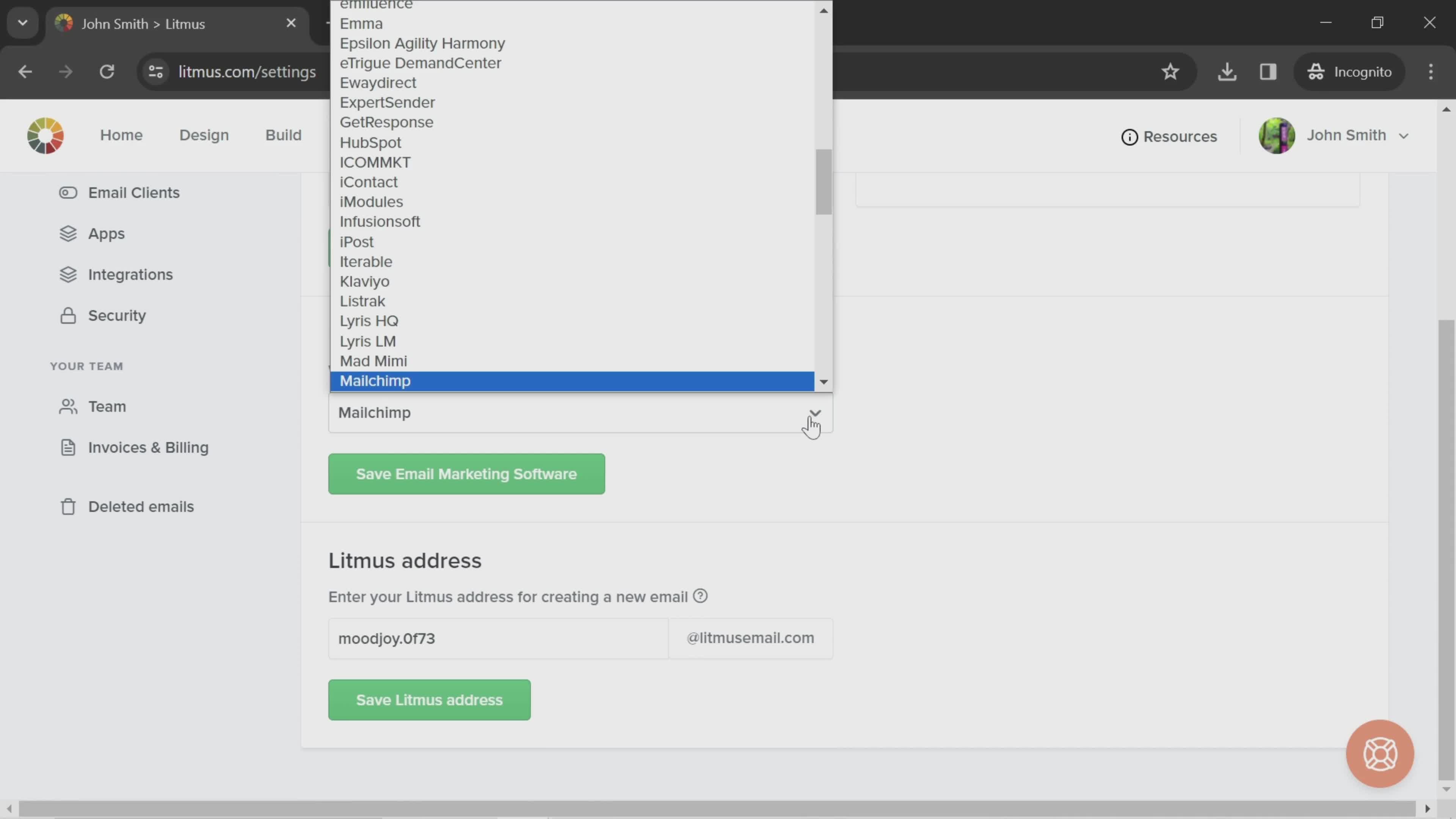Open Apps settings panel
The height and width of the screenshot is (819, 1456).
[x=106, y=233]
